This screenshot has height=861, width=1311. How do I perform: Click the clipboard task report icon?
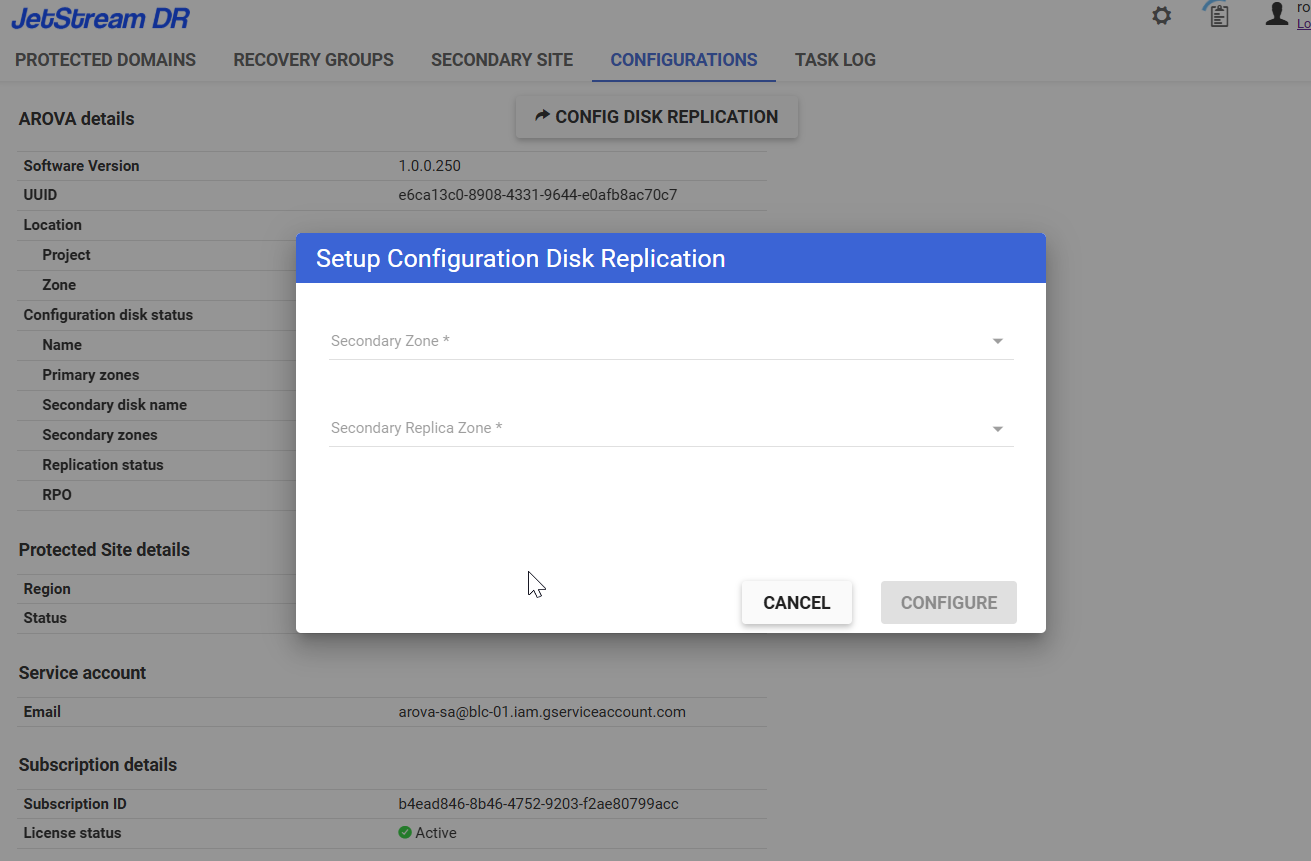(1218, 15)
